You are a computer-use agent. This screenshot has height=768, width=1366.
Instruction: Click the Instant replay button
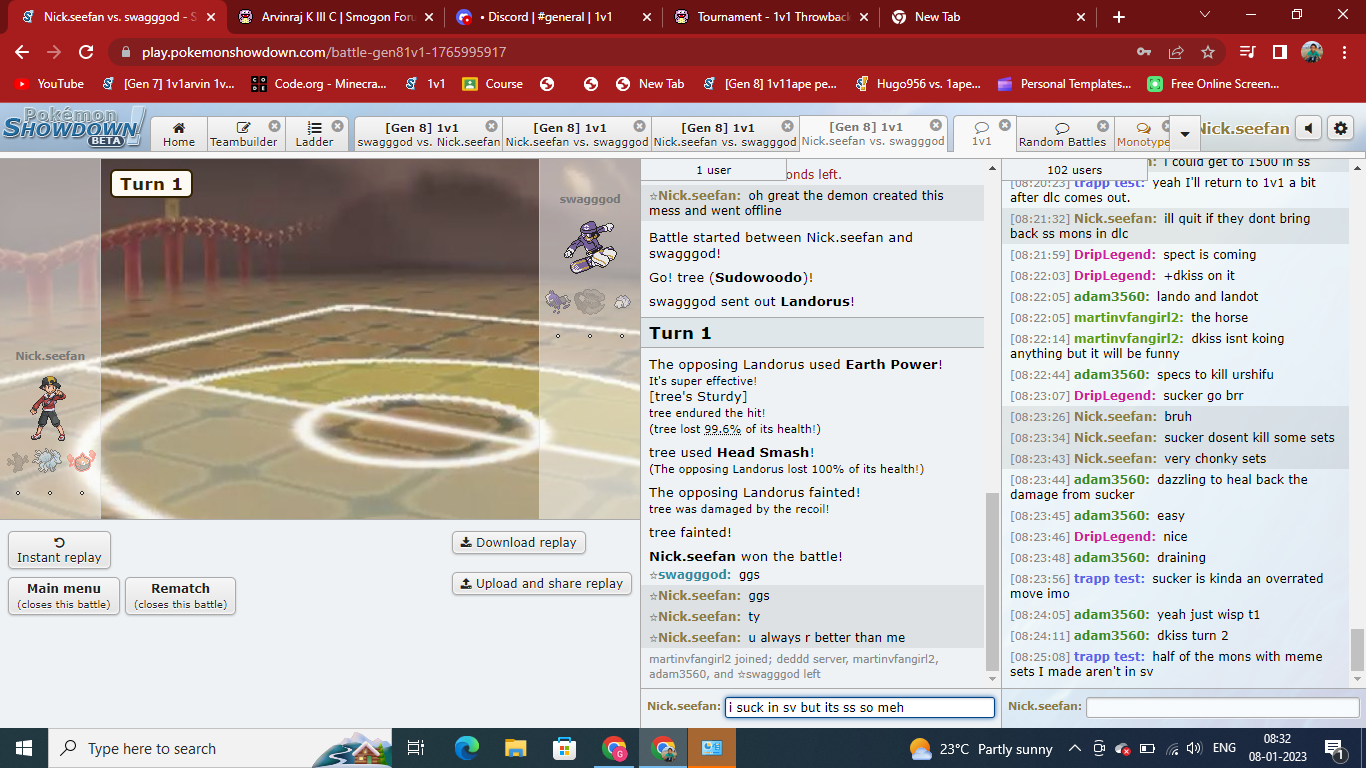point(59,550)
